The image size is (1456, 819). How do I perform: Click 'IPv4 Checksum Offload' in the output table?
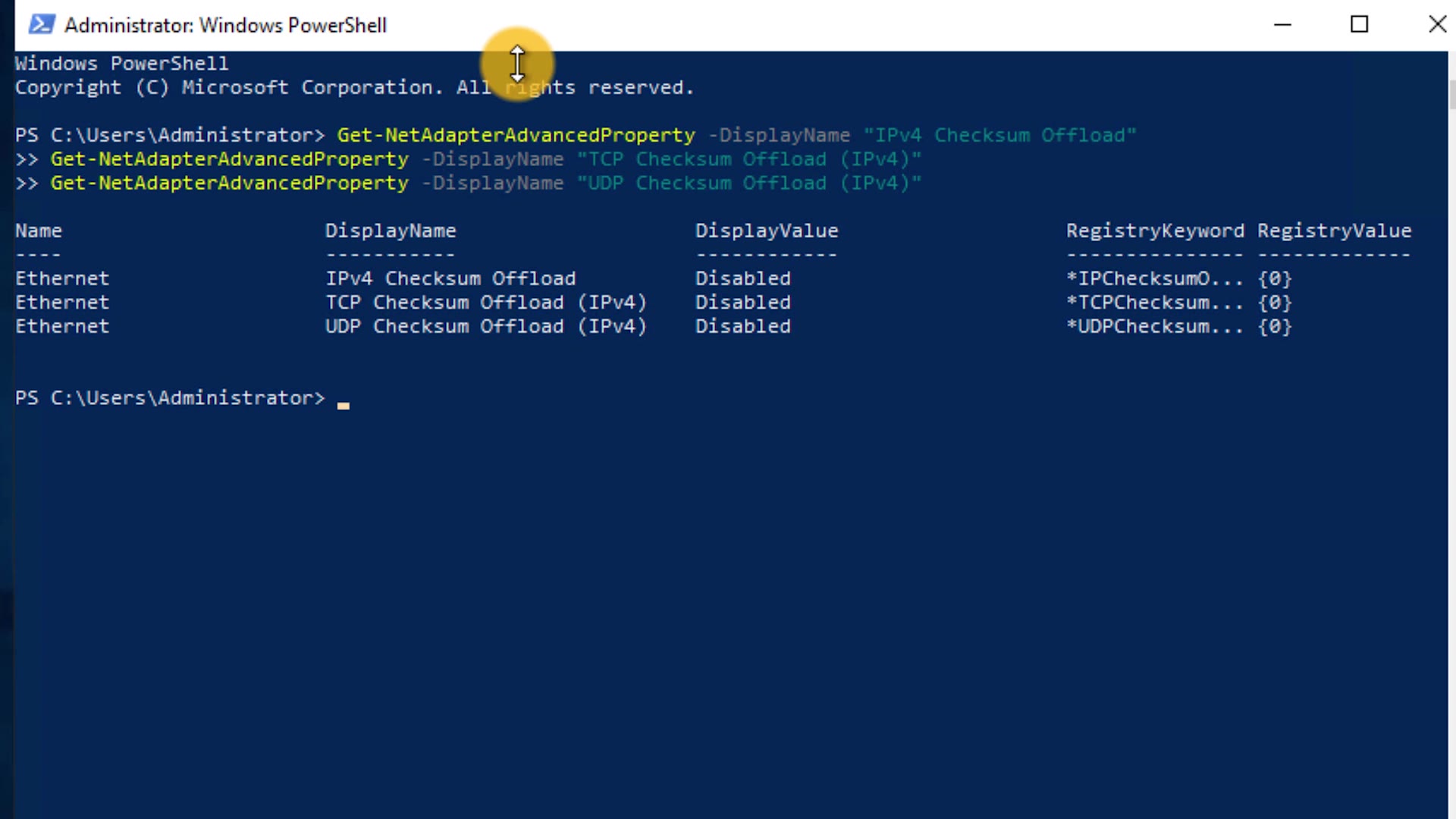(450, 278)
